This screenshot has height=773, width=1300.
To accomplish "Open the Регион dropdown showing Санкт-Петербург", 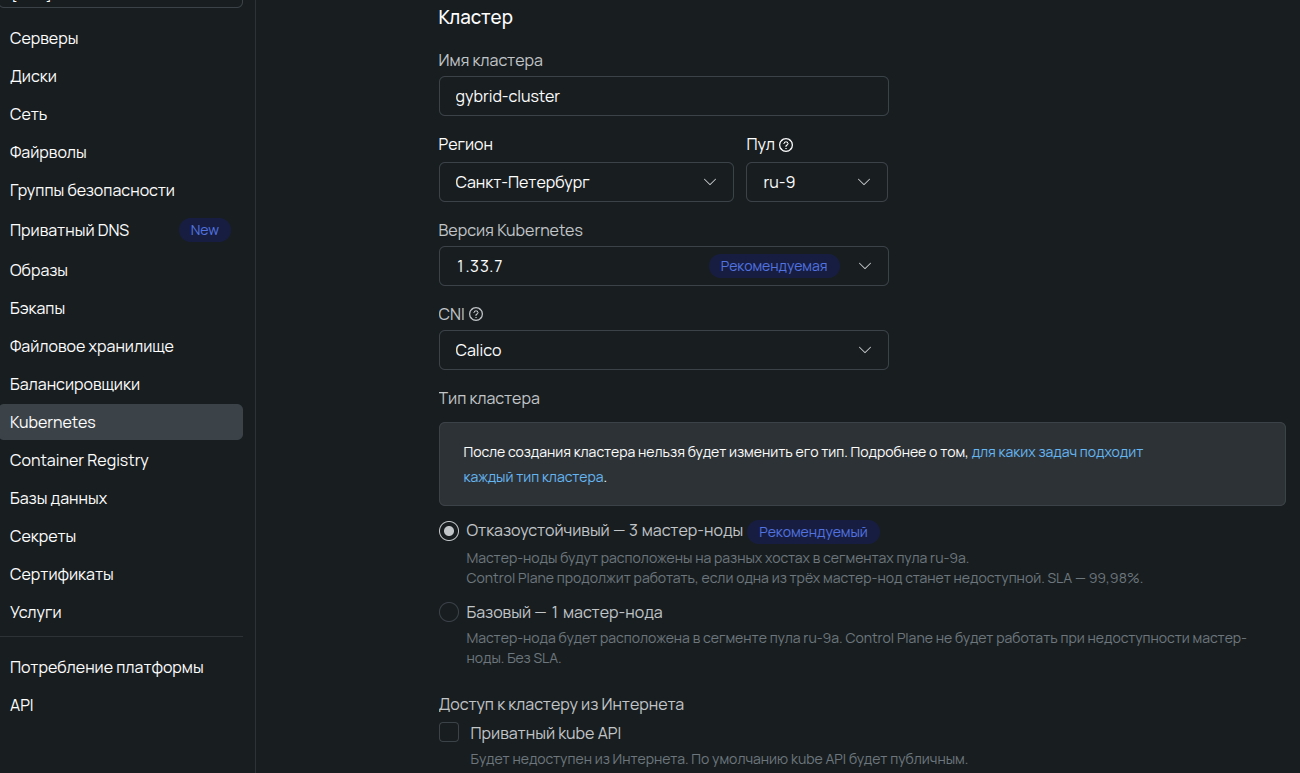I will 586,182.
